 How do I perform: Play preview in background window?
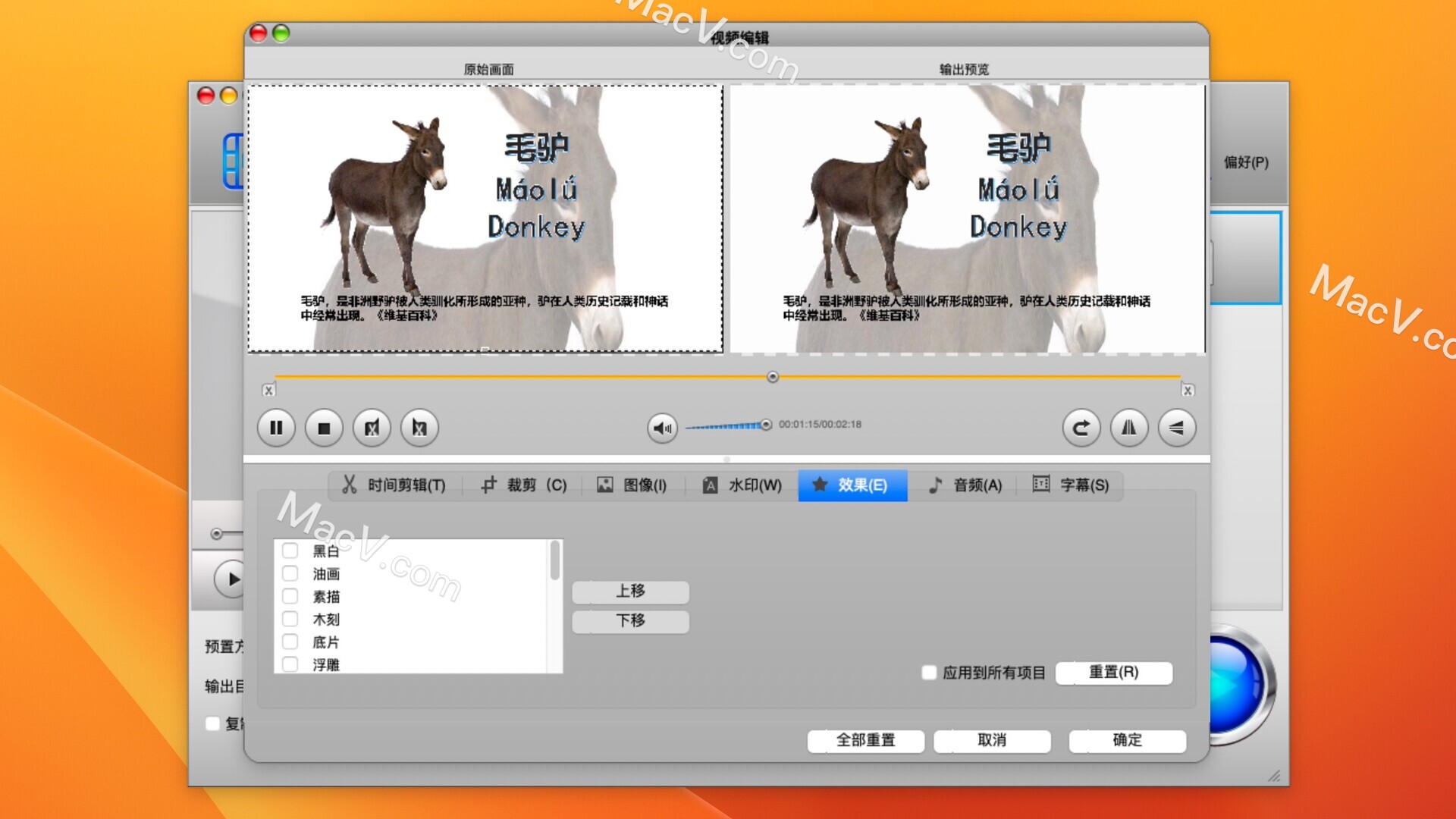231,579
